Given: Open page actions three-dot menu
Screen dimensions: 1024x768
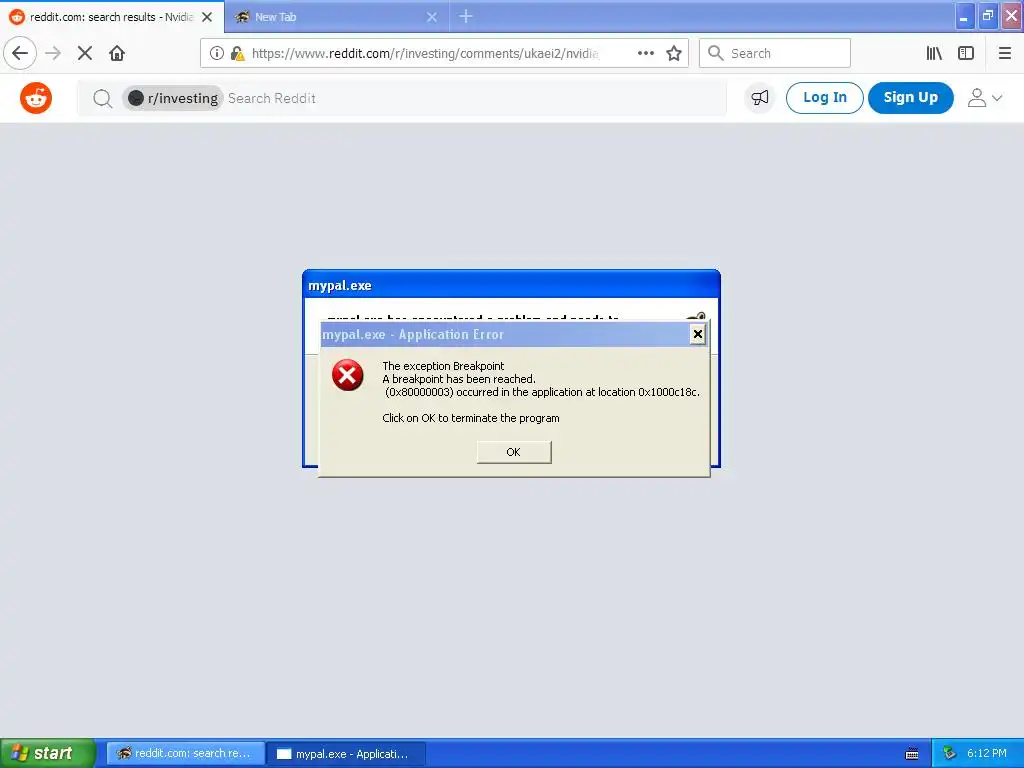Looking at the screenshot, I should click(x=645, y=53).
